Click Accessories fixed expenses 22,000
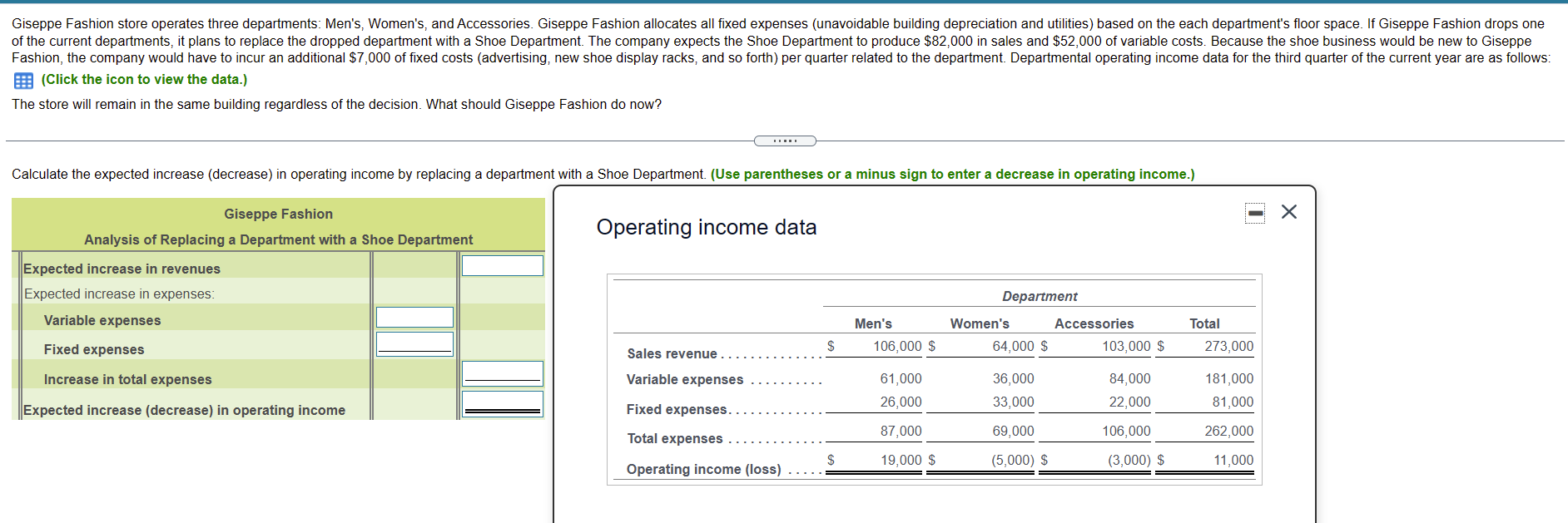This screenshot has width=1568, height=523. point(1129,402)
